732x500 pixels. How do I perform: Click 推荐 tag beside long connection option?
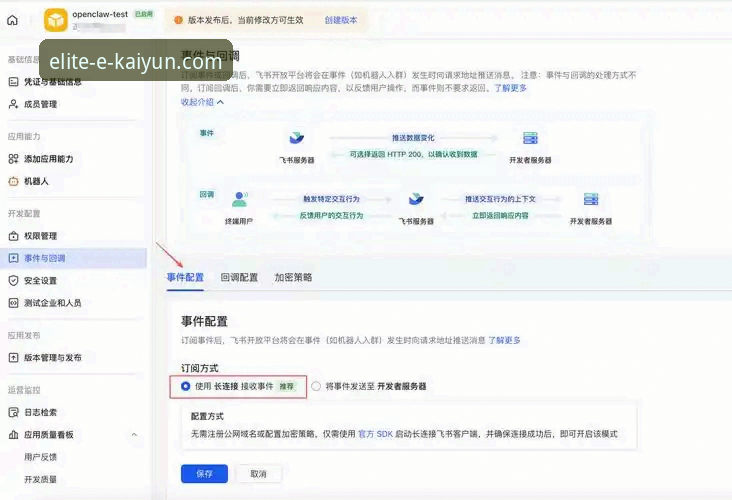point(287,386)
